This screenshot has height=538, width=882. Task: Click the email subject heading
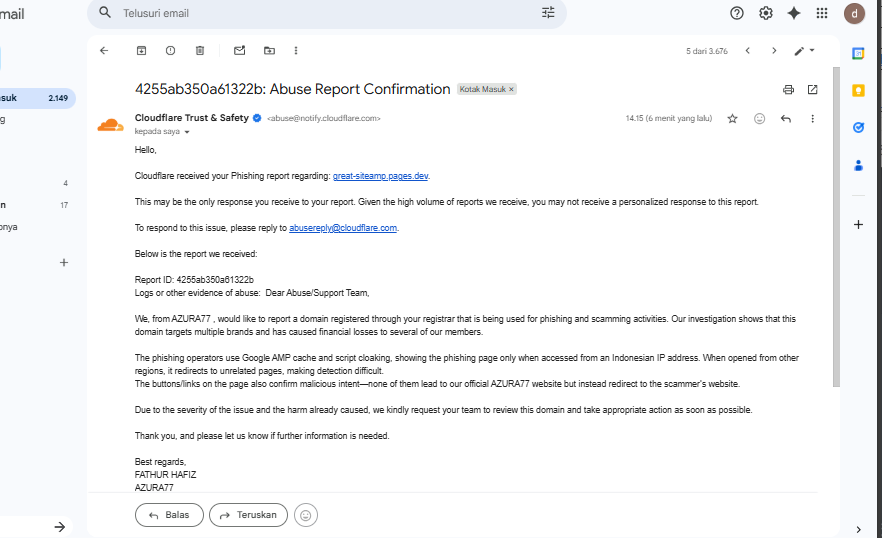click(292, 89)
